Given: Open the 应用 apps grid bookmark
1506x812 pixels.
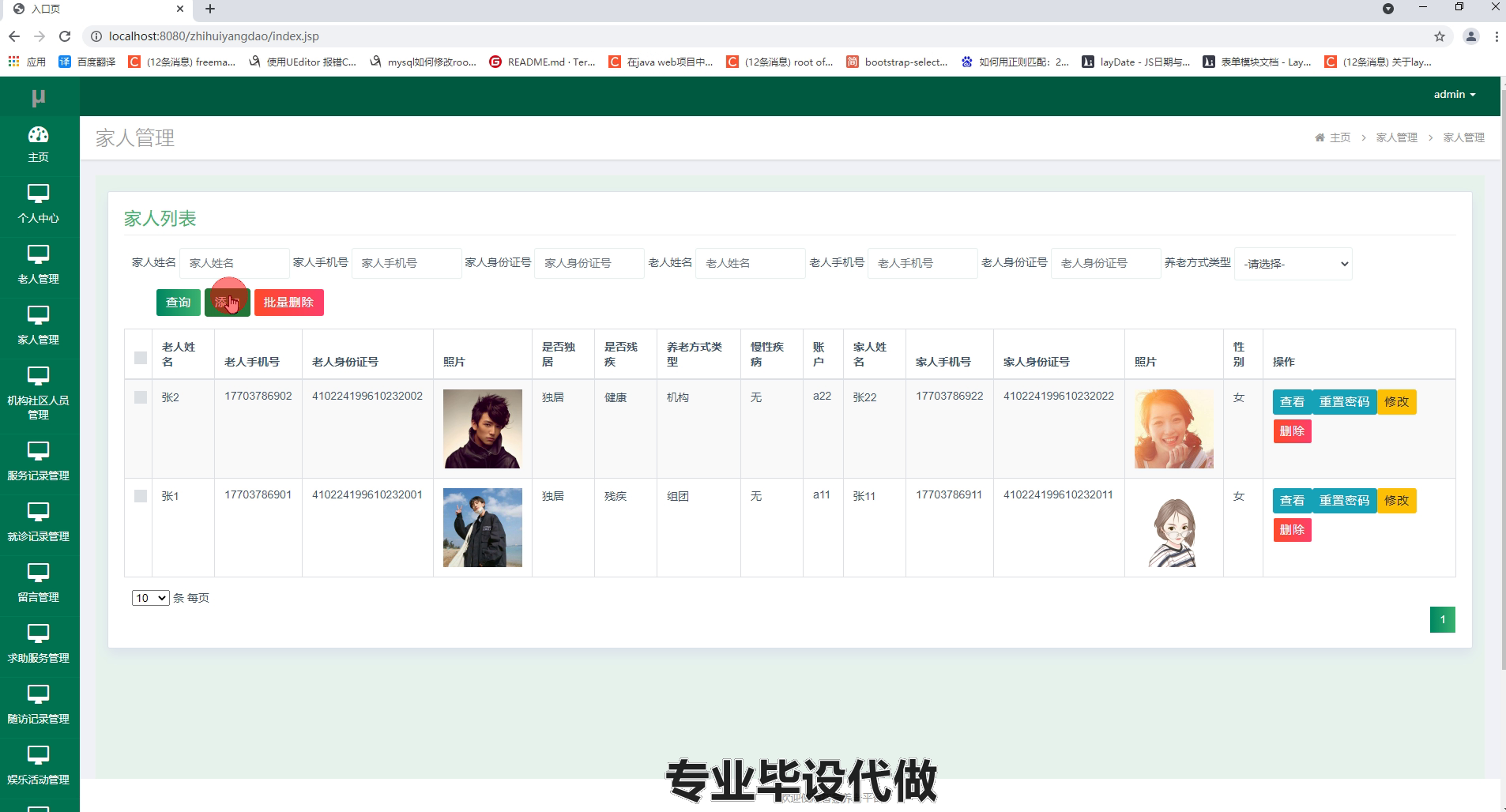Looking at the screenshot, I should pos(27,62).
